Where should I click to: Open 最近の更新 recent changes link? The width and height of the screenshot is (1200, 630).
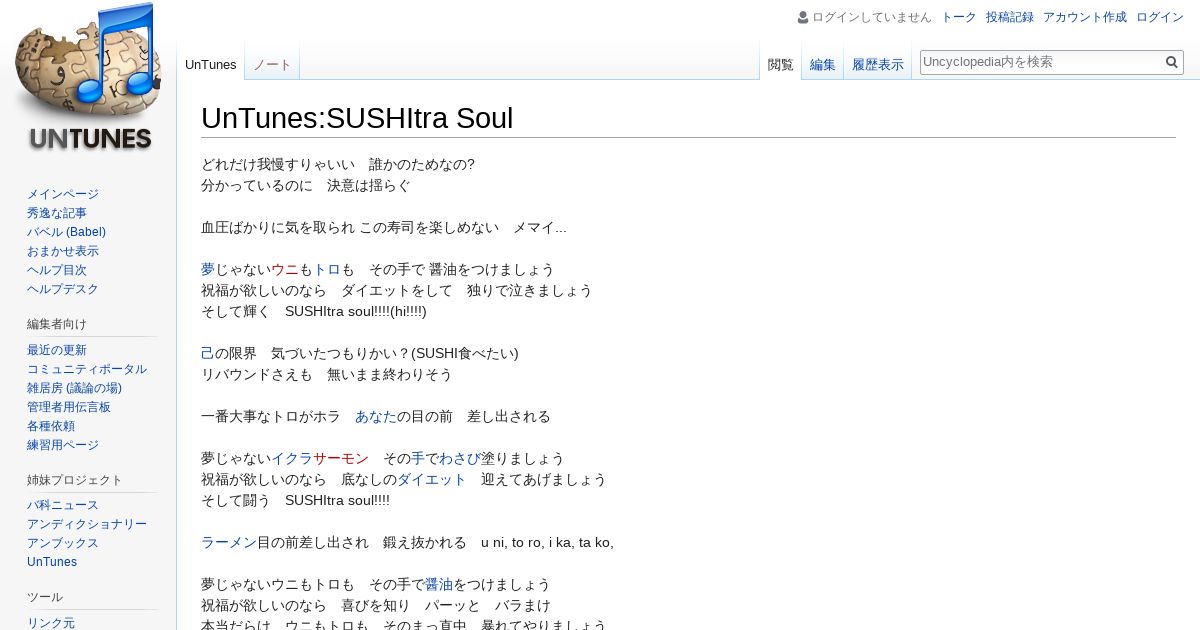[57, 350]
